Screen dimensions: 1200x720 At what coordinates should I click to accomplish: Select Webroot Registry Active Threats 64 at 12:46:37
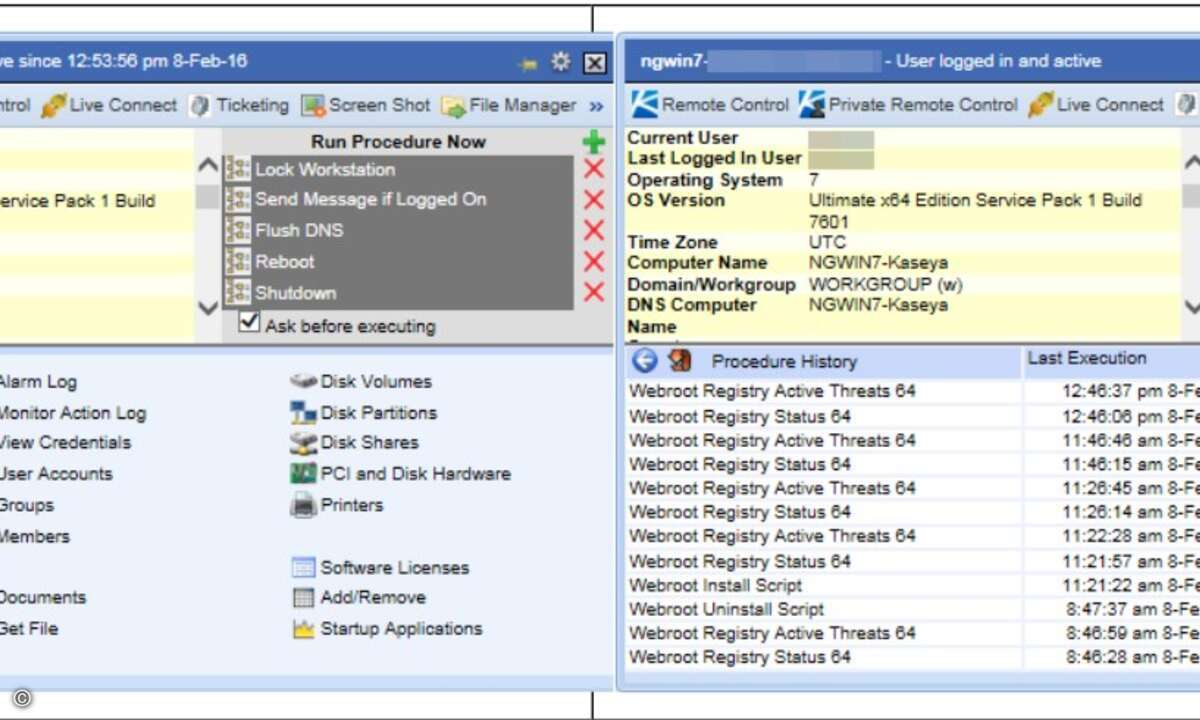[772, 391]
